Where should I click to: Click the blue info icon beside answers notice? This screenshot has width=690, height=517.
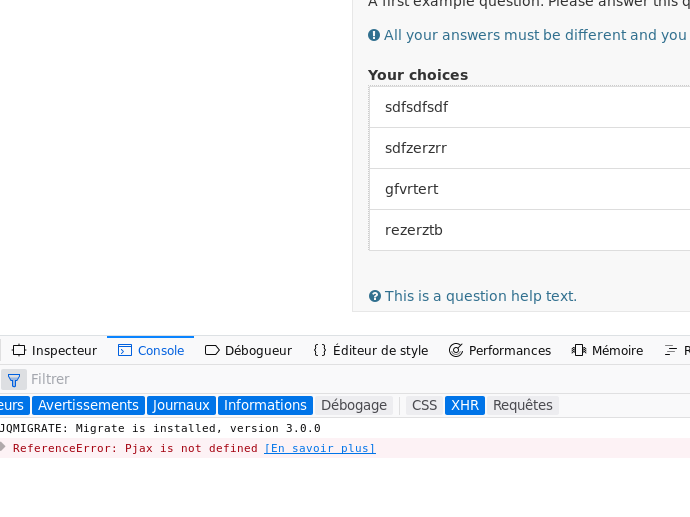374,35
